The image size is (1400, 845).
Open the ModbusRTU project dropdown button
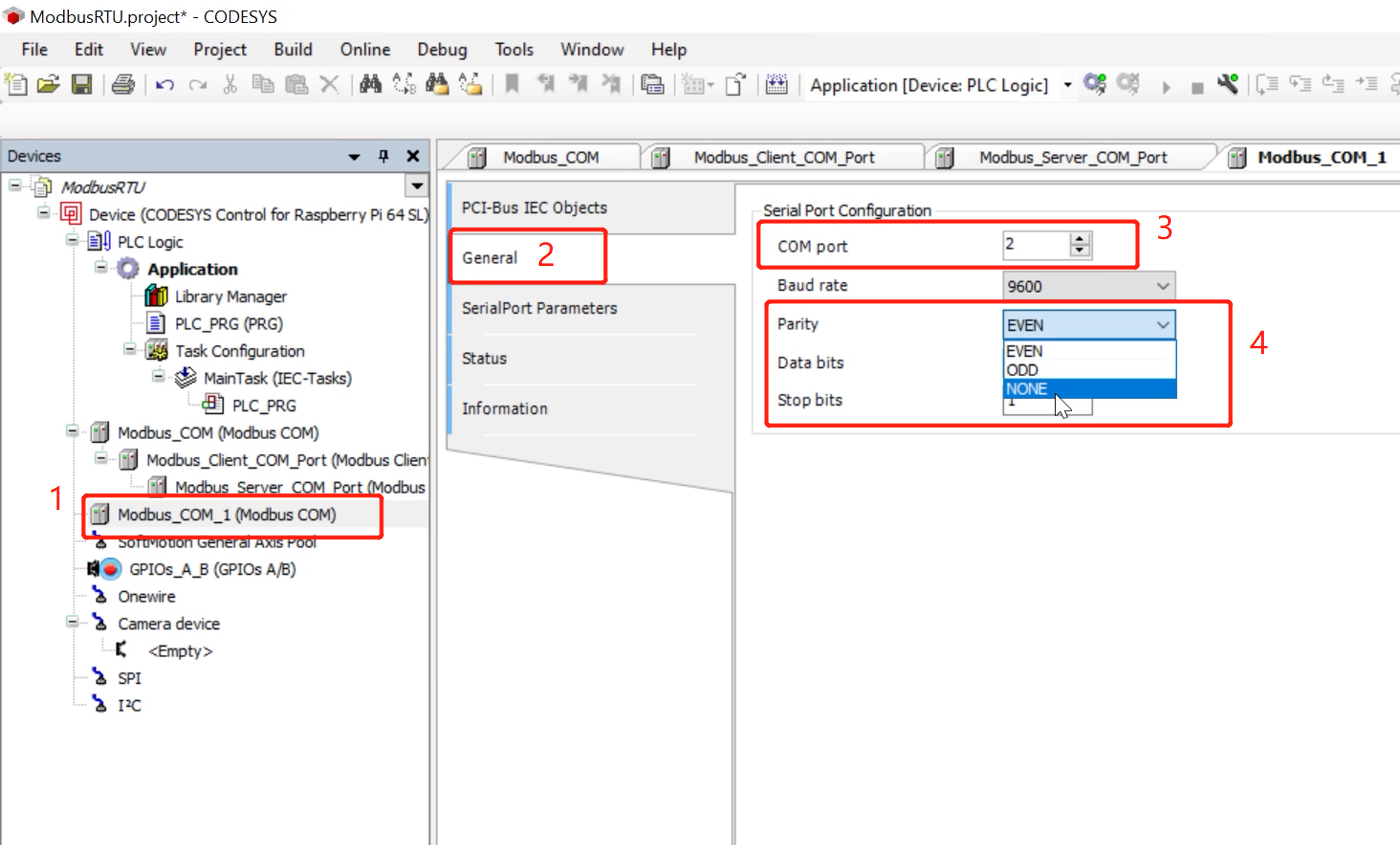417,187
